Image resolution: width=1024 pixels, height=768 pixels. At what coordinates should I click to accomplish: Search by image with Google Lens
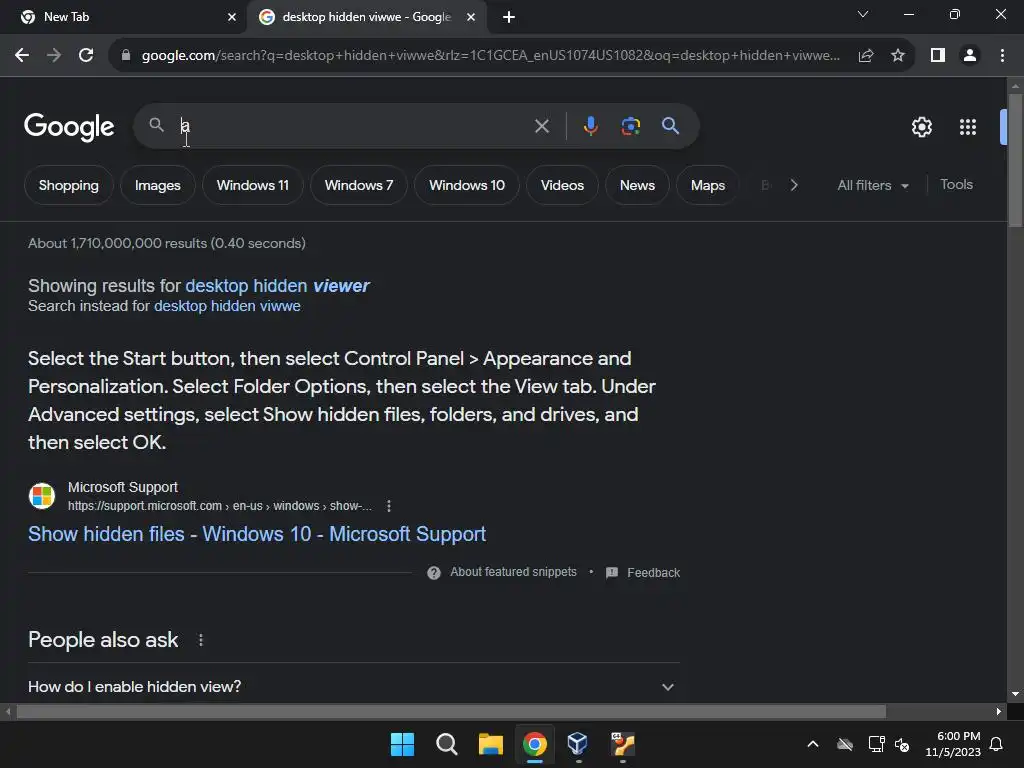coord(631,126)
